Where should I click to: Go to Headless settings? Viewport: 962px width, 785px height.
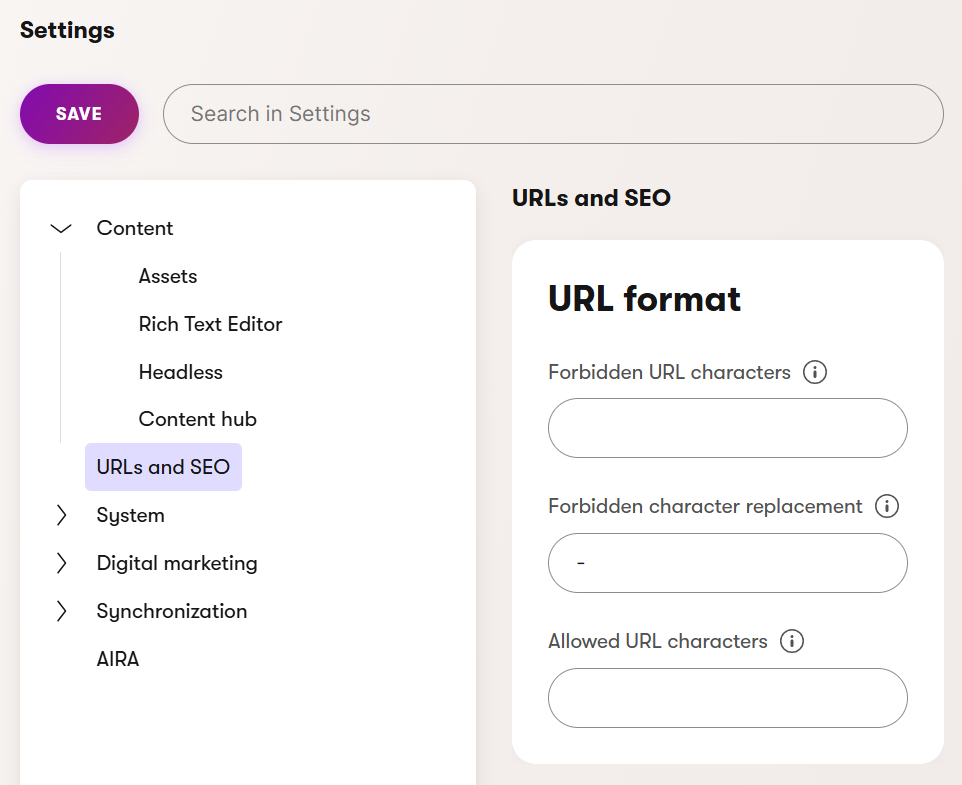pyautogui.click(x=180, y=373)
